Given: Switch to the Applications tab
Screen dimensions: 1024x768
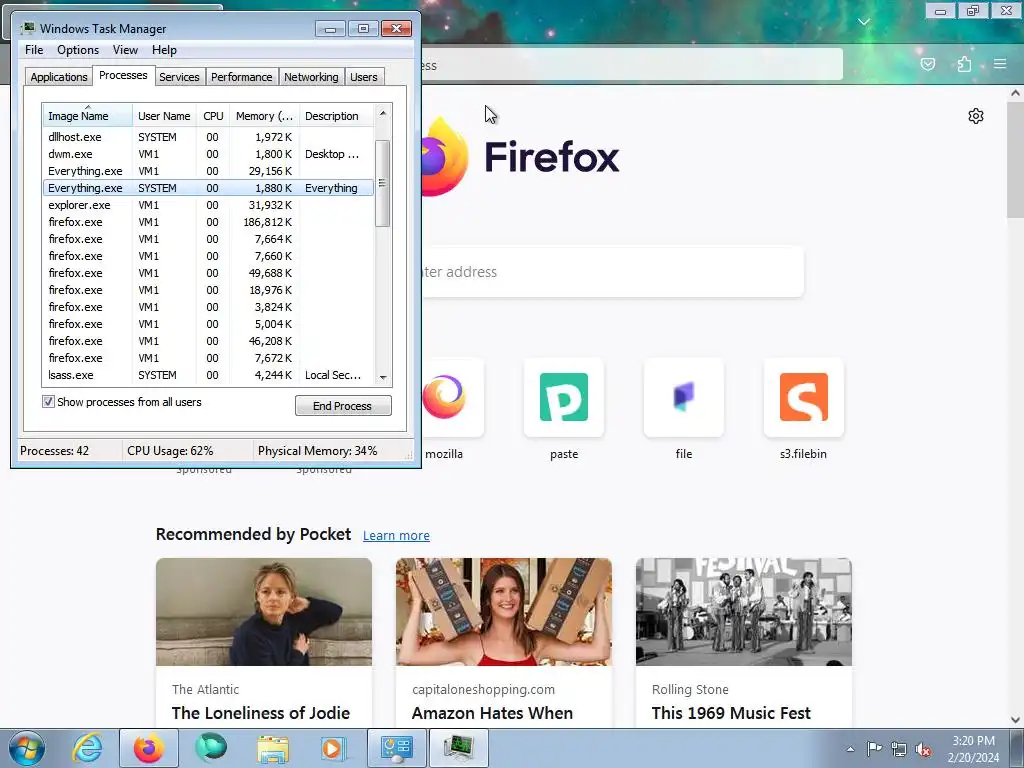Looking at the screenshot, I should [x=59, y=77].
